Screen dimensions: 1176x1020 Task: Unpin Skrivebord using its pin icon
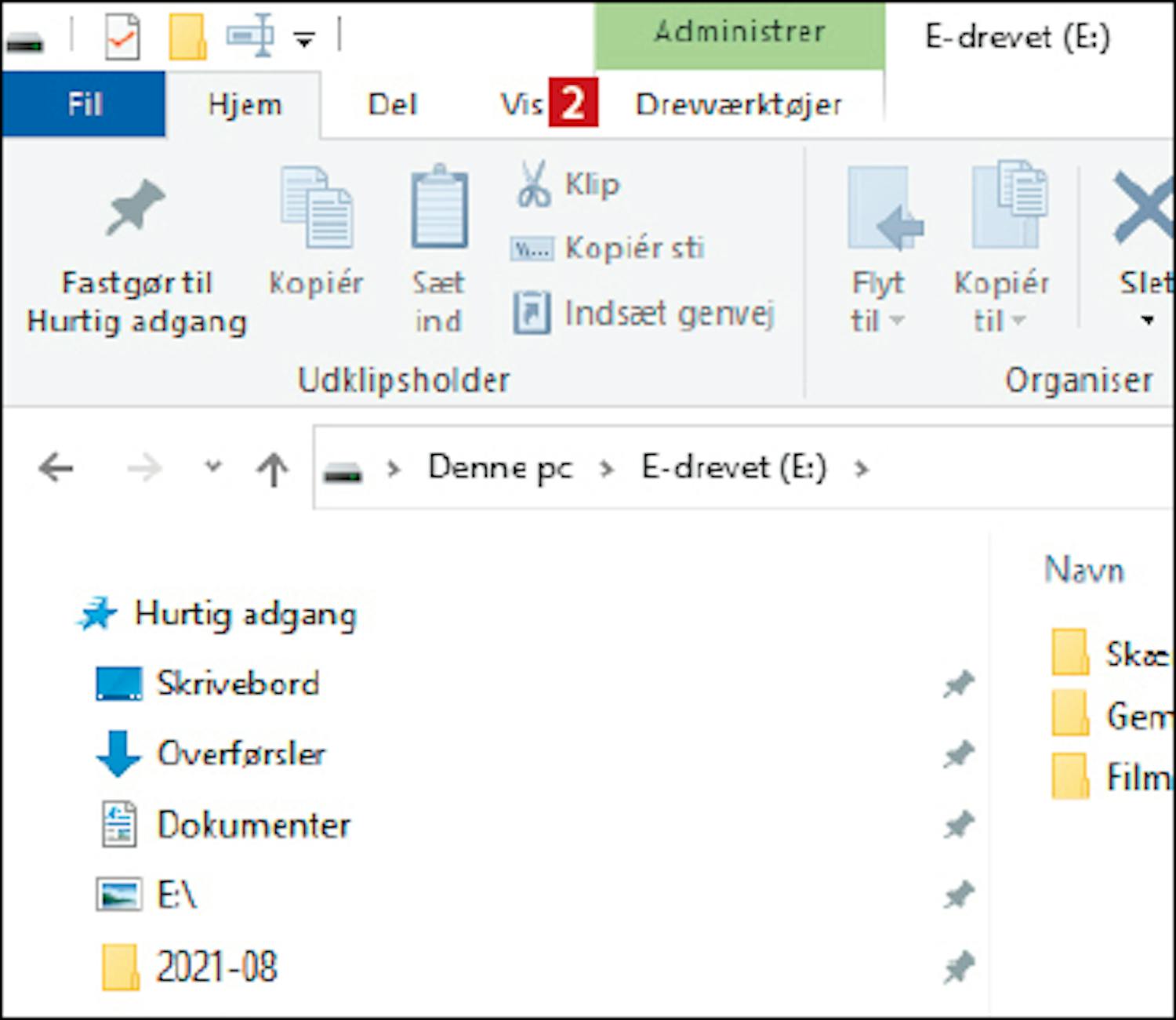[x=959, y=684]
